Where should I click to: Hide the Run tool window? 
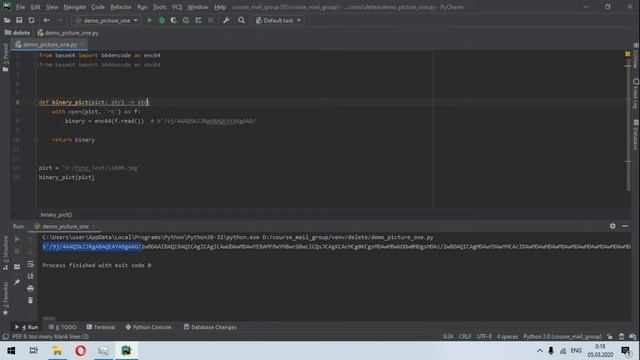[625, 226]
